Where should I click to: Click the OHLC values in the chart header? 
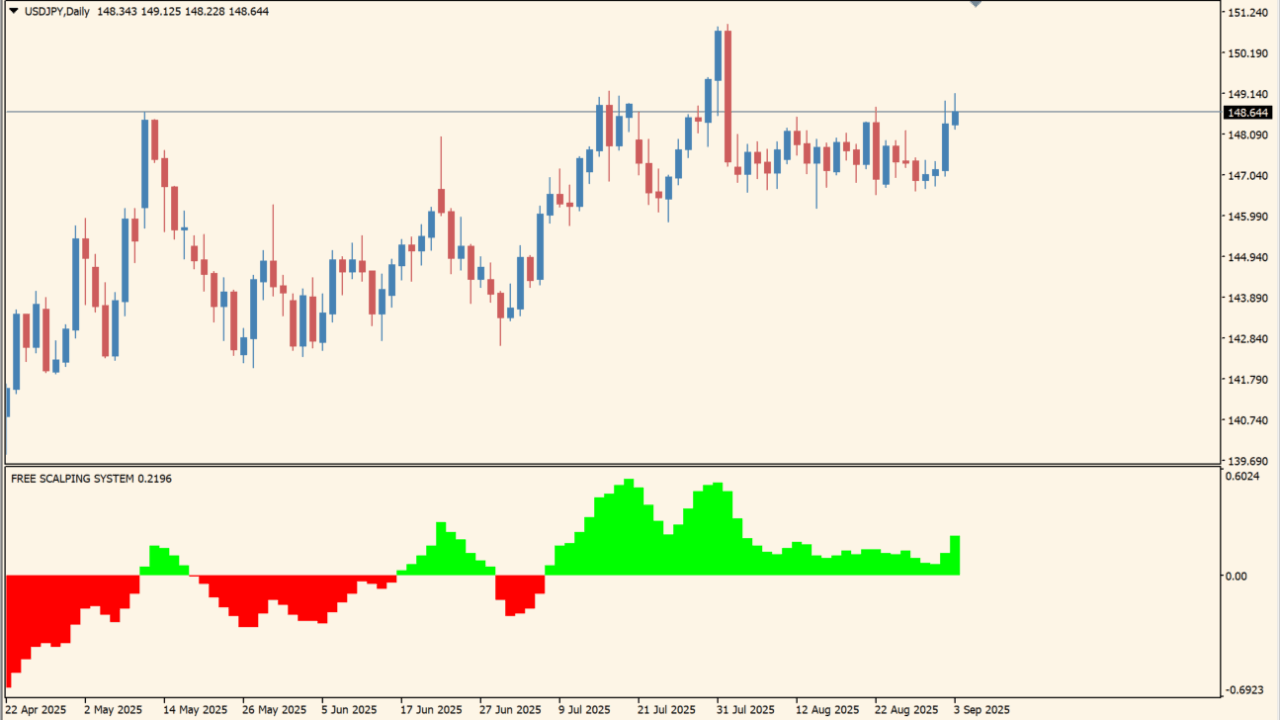pyautogui.click(x=183, y=11)
